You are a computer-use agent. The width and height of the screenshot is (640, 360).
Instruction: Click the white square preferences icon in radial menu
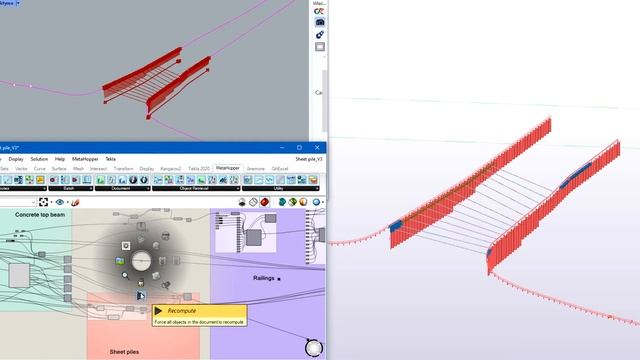[x=126, y=245]
